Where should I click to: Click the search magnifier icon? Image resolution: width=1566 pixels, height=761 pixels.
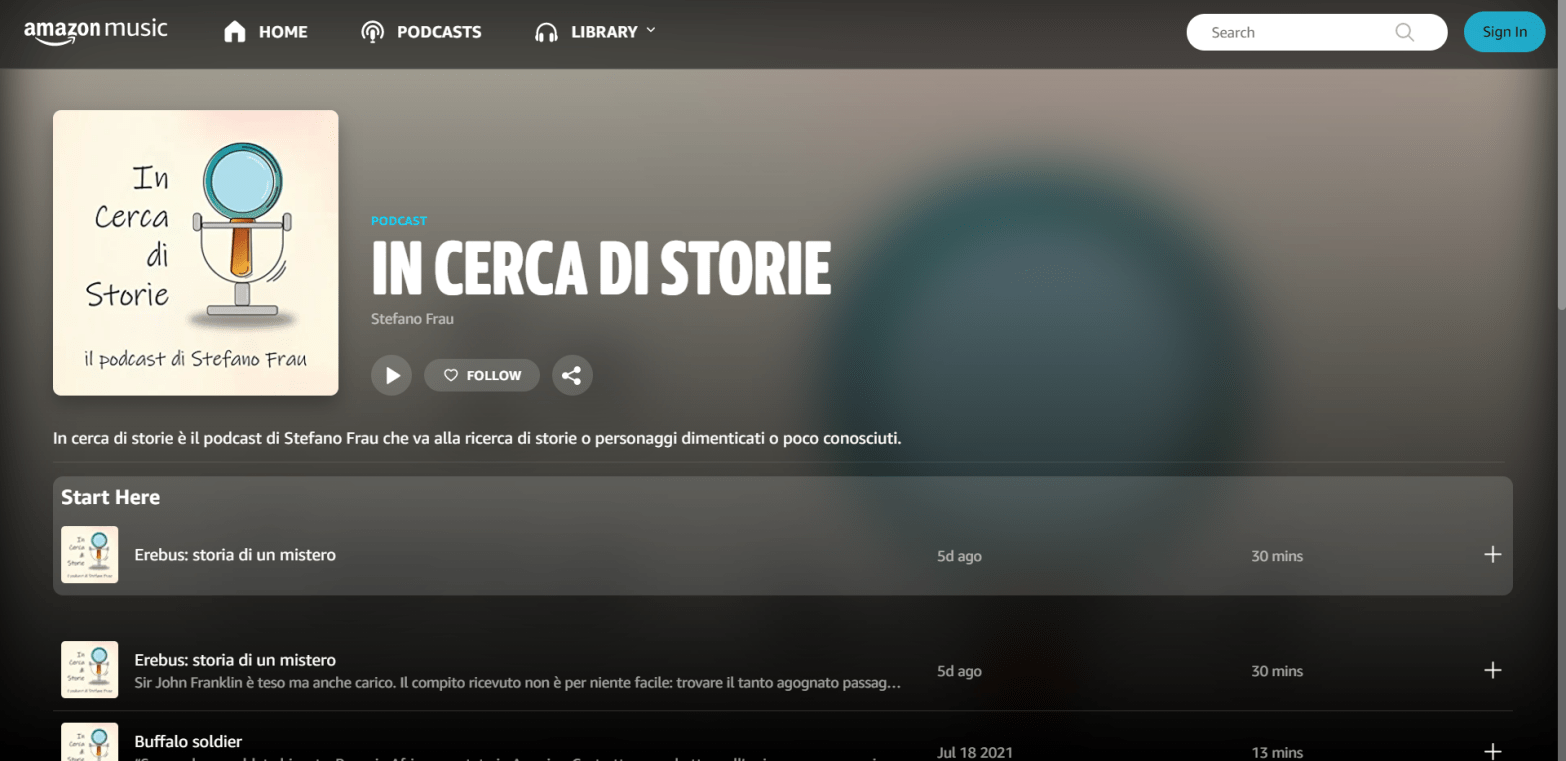click(1404, 32)
